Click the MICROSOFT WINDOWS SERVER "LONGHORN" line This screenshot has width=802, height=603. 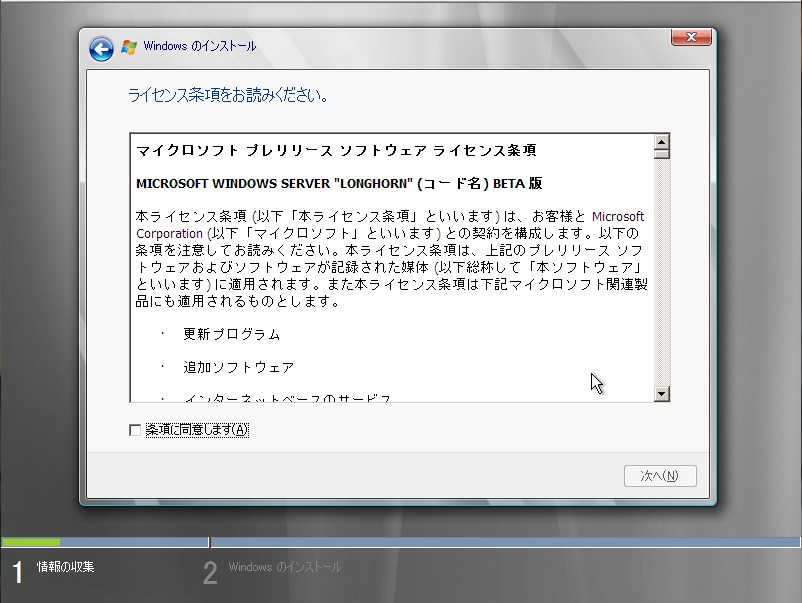click(x=339, y=184)
